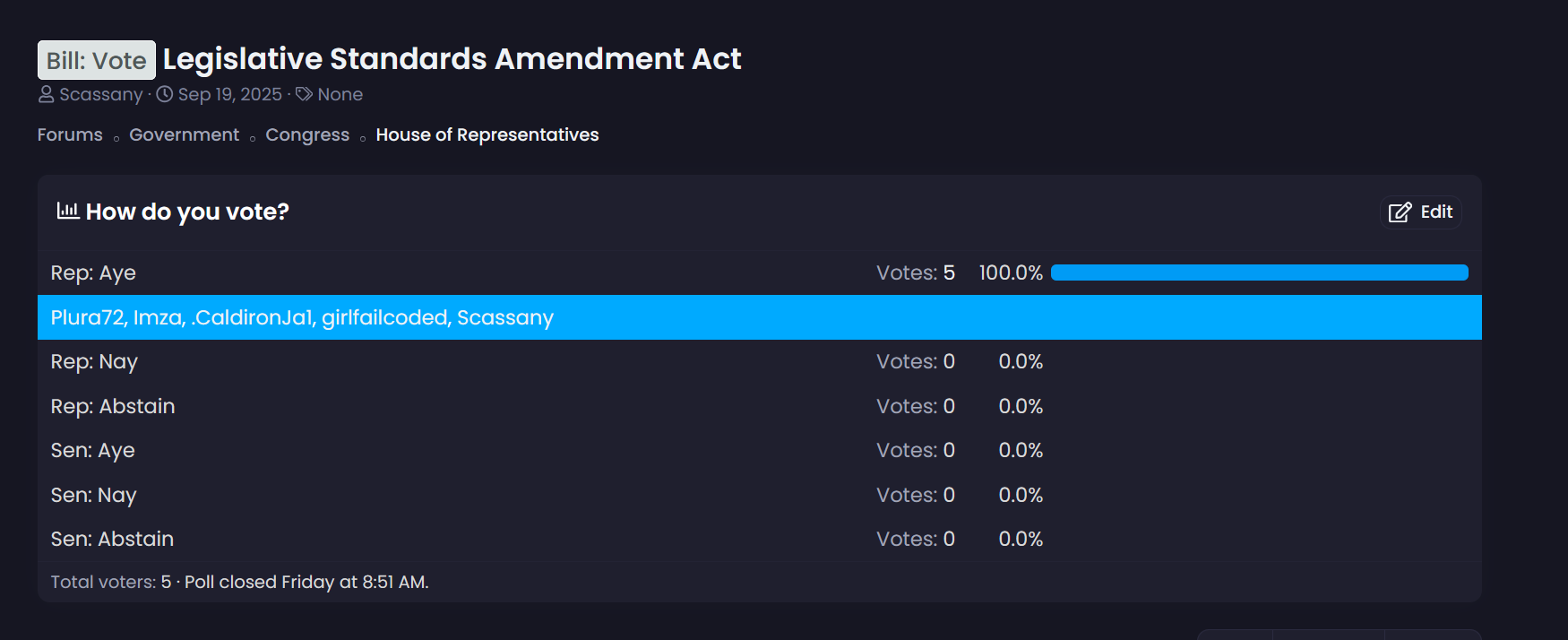Click the author user icon

pyautogui.click(x=46, y=94)
